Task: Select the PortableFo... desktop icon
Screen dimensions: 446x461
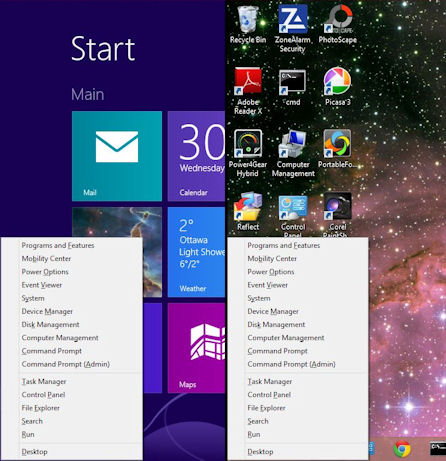Action: pos(338,149)
